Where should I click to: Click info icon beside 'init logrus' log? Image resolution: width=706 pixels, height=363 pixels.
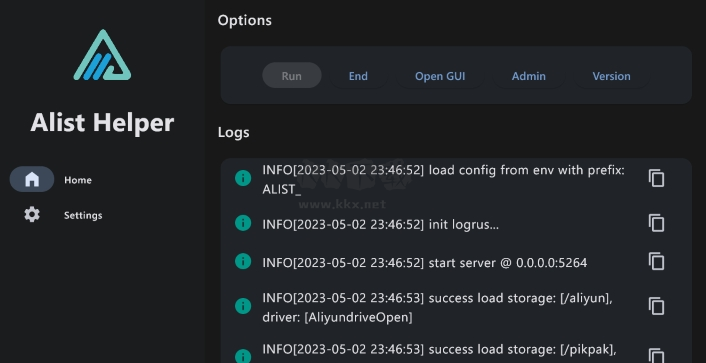[243, 222]
